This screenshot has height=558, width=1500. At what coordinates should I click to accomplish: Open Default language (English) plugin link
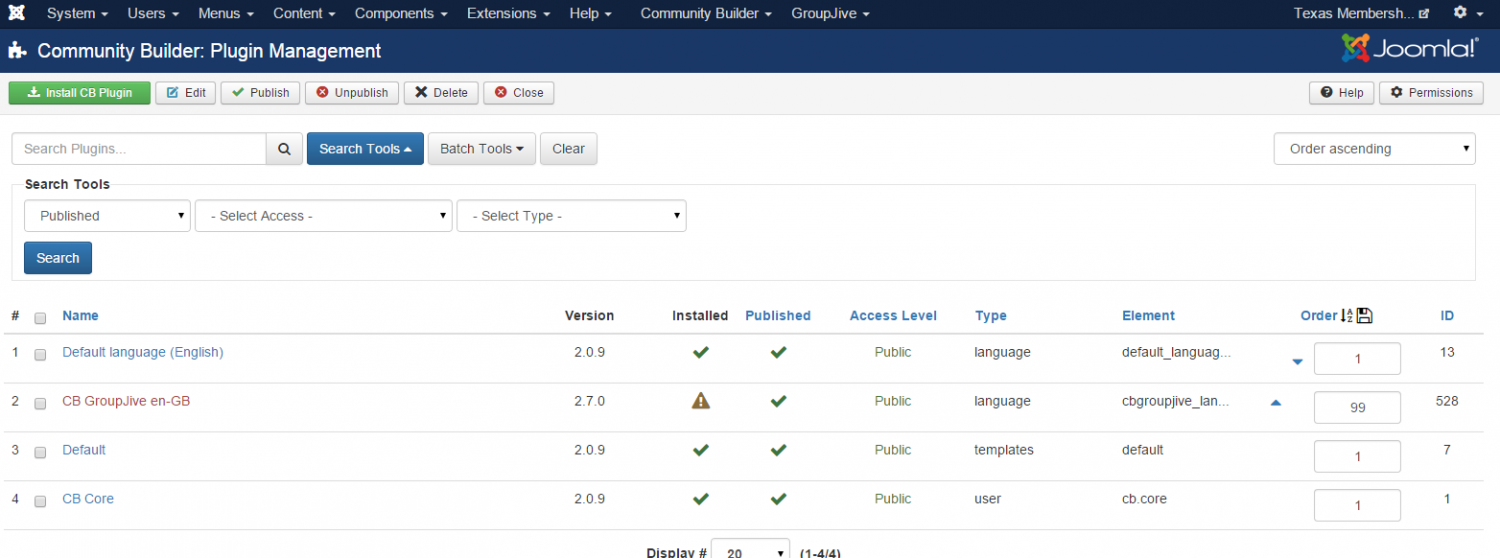pyautogui.click(x=143, y=352)
